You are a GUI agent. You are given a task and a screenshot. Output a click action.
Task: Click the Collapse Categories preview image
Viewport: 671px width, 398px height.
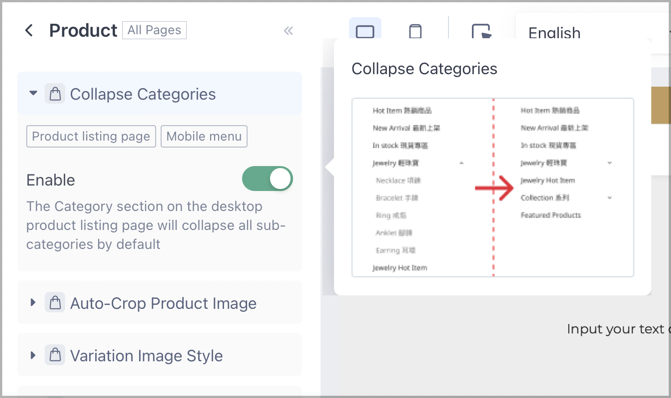(x=493, y=187)
